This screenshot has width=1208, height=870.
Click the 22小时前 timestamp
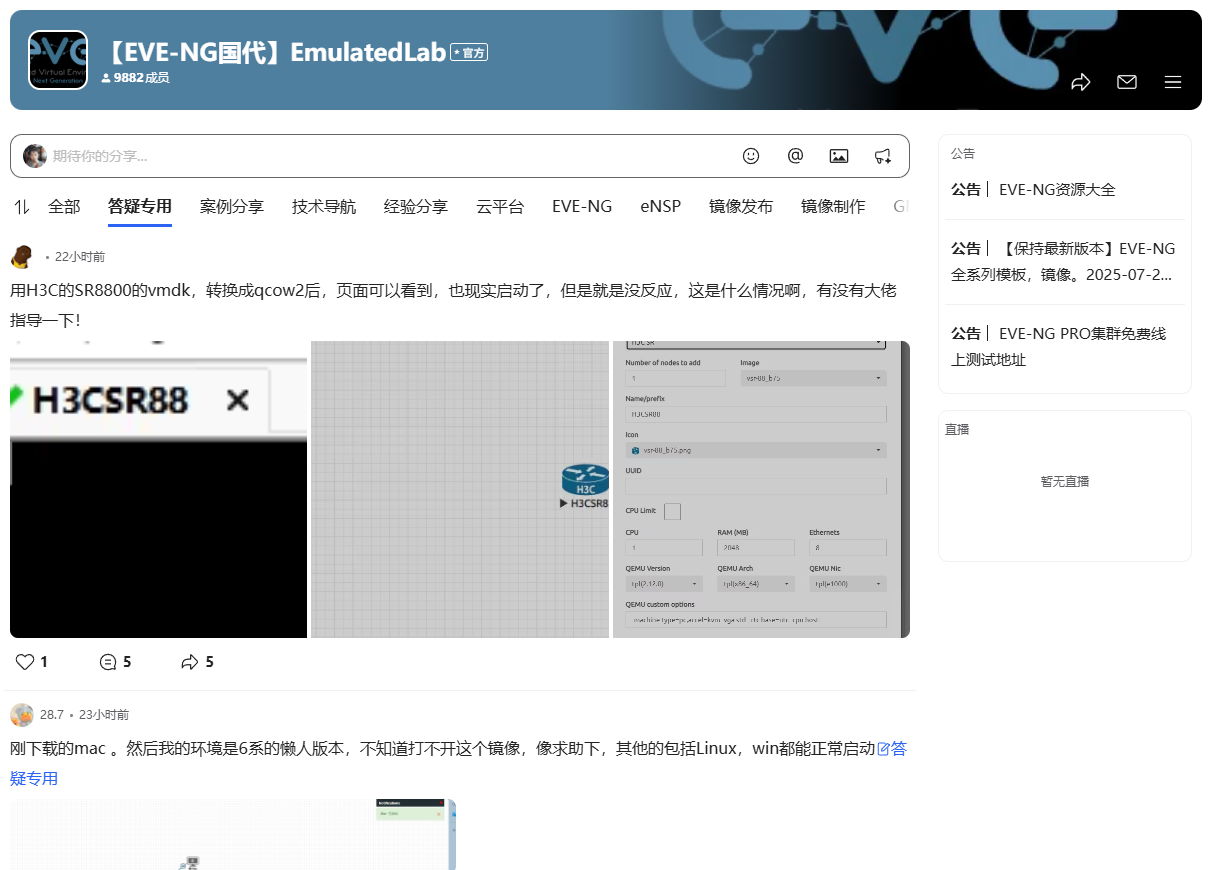80,257
